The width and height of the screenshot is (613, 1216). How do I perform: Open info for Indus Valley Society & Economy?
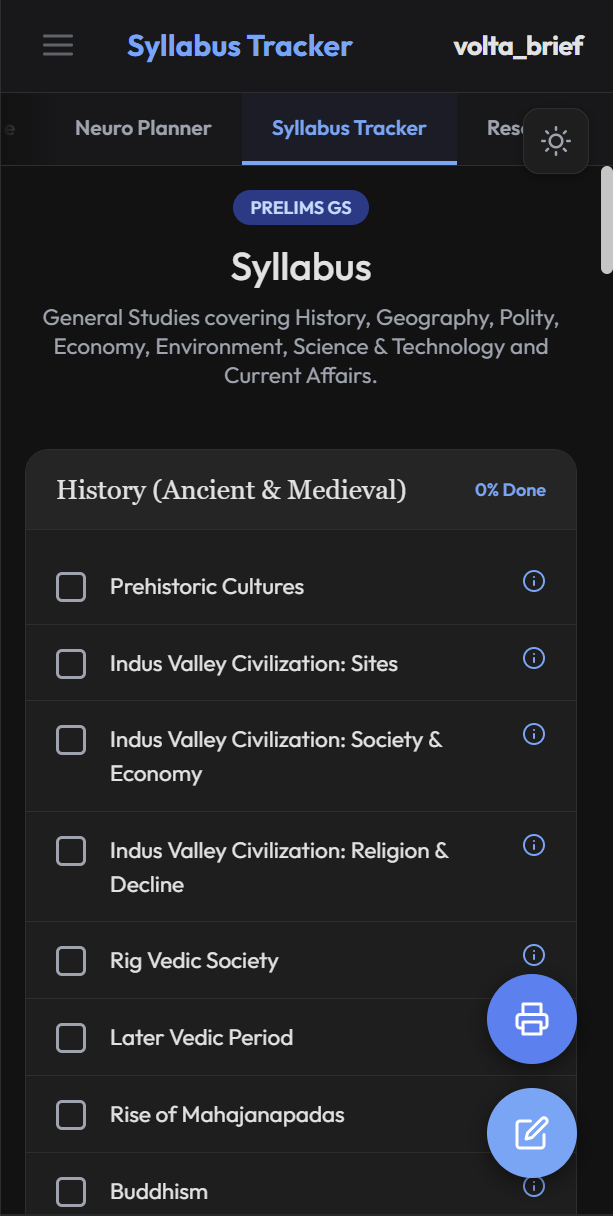point(534,734)
